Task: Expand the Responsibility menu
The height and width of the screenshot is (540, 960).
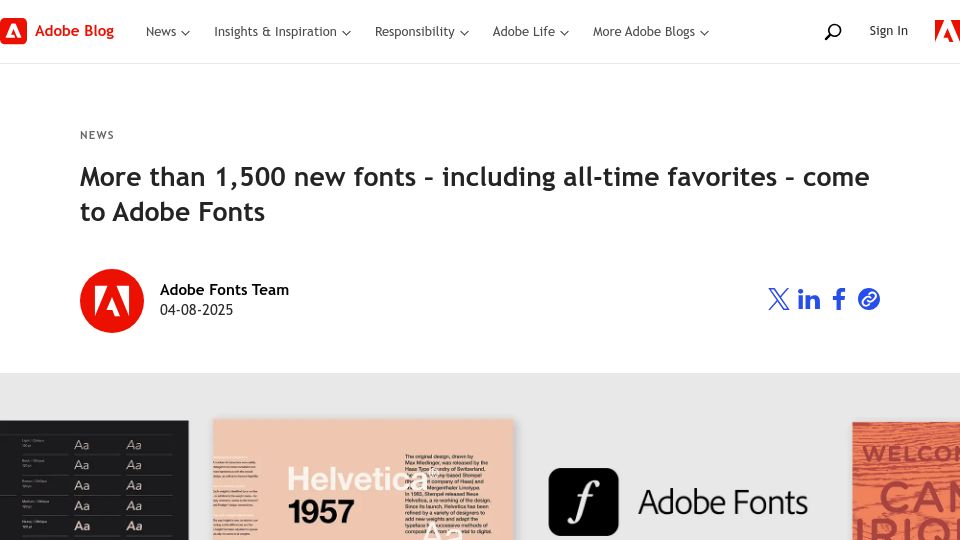Action: [422, 32]
